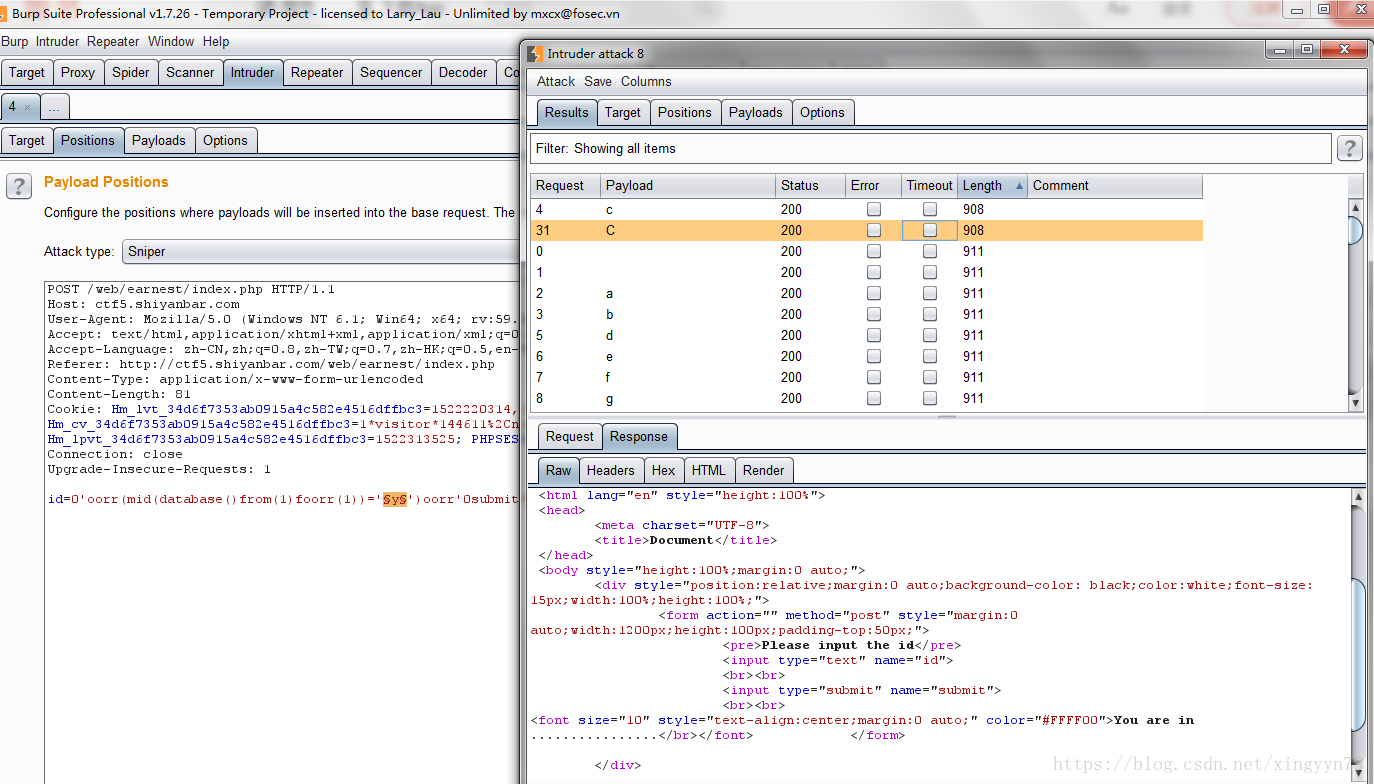Toggle Timeout checkbox for request 7
Screen dimensions: 1374x784
[930, 377]
